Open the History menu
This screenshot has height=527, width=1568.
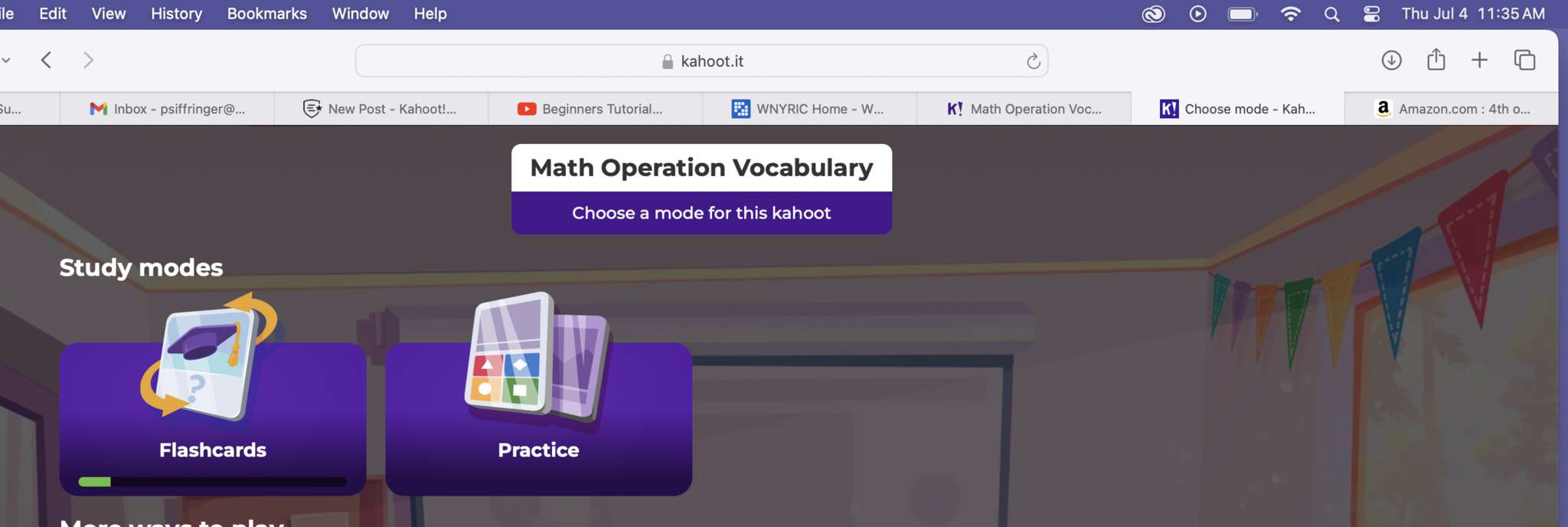[x=176, y=14]
